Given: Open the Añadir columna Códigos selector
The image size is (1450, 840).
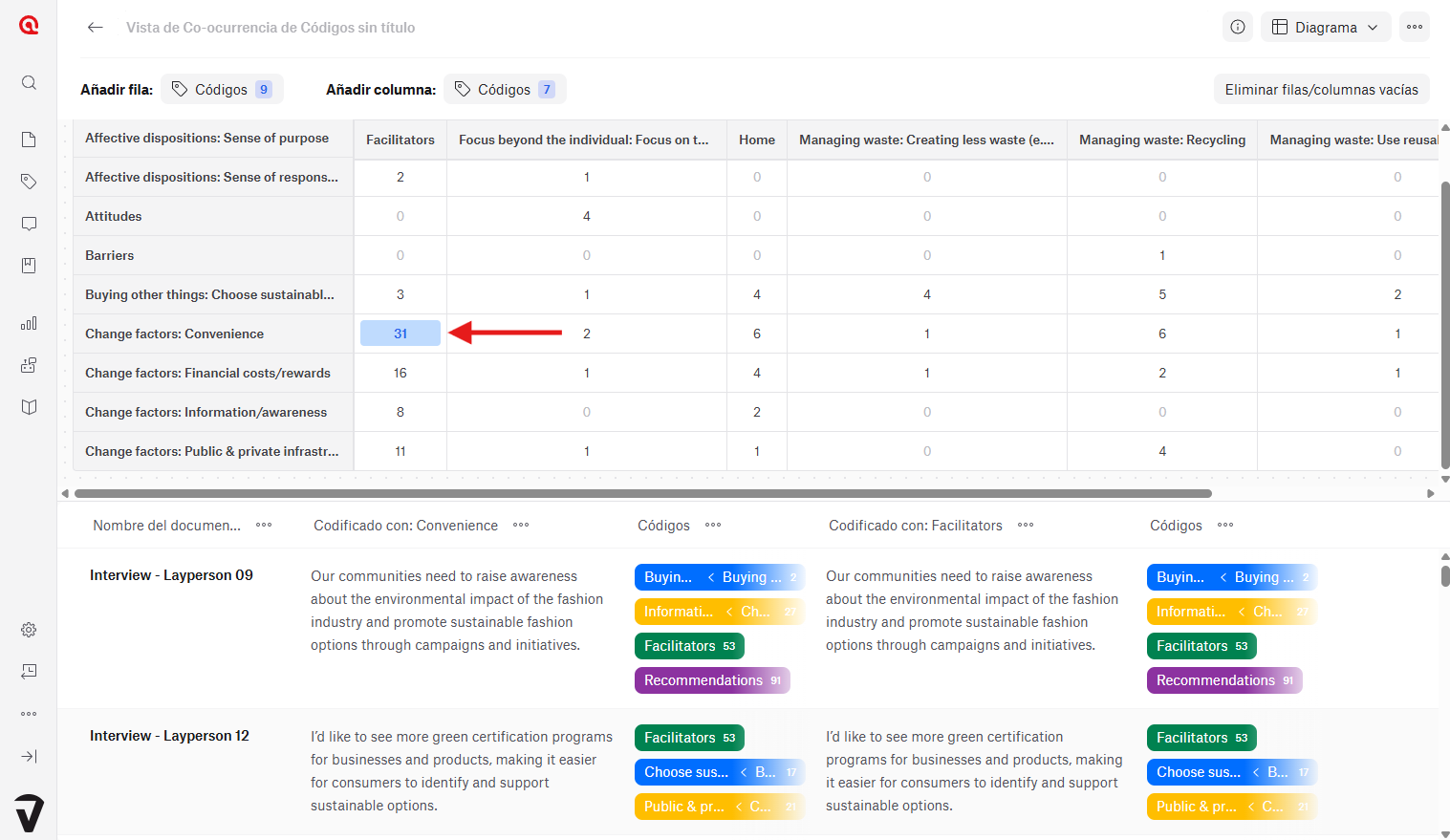Looking at the screenshot, I should tap(505, 89).
